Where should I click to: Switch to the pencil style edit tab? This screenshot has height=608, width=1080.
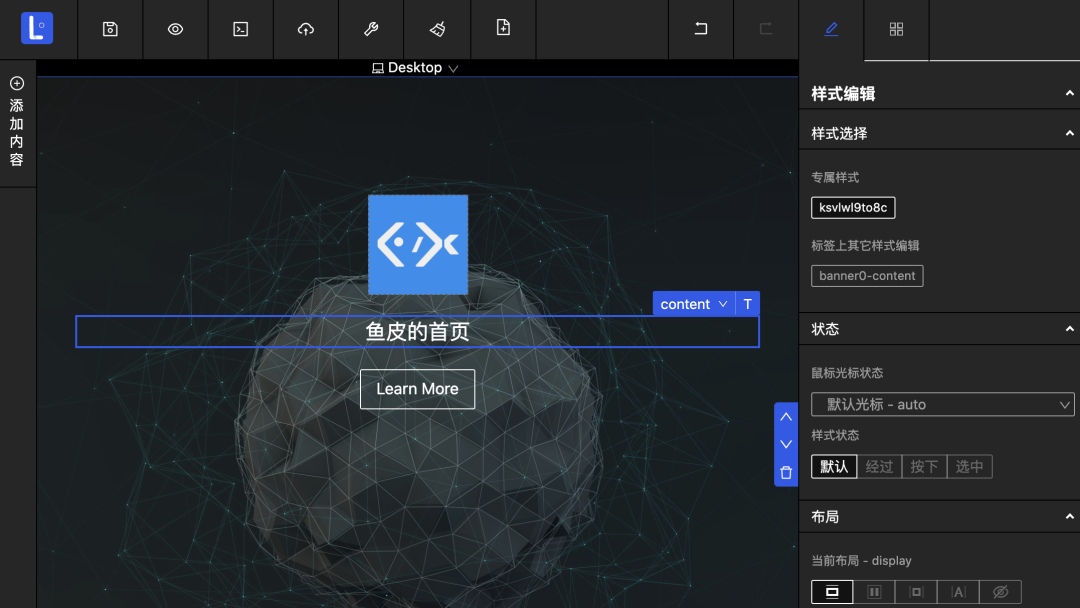[831, 29]
